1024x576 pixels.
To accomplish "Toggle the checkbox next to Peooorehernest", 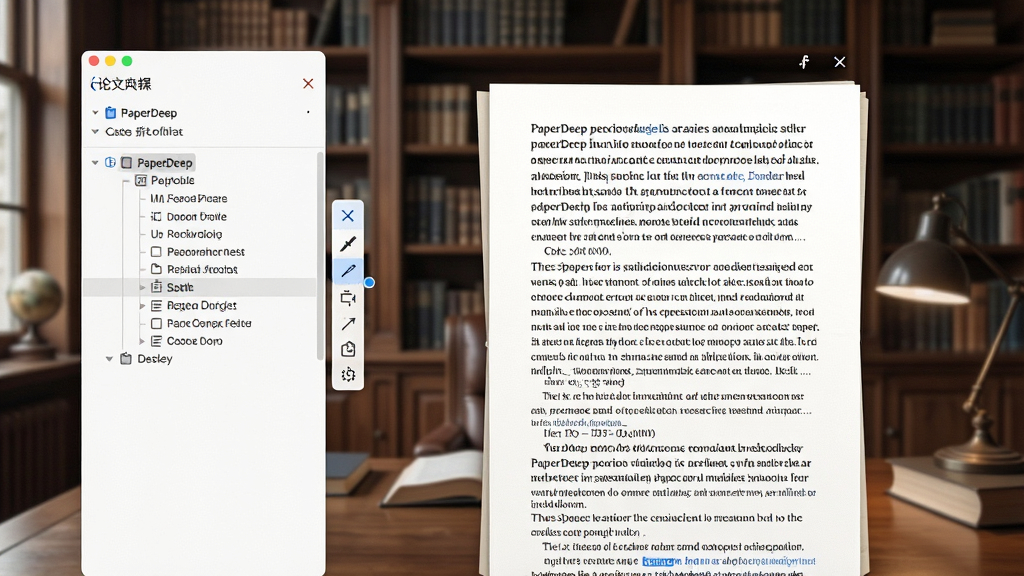I will (x=156, y=251).
